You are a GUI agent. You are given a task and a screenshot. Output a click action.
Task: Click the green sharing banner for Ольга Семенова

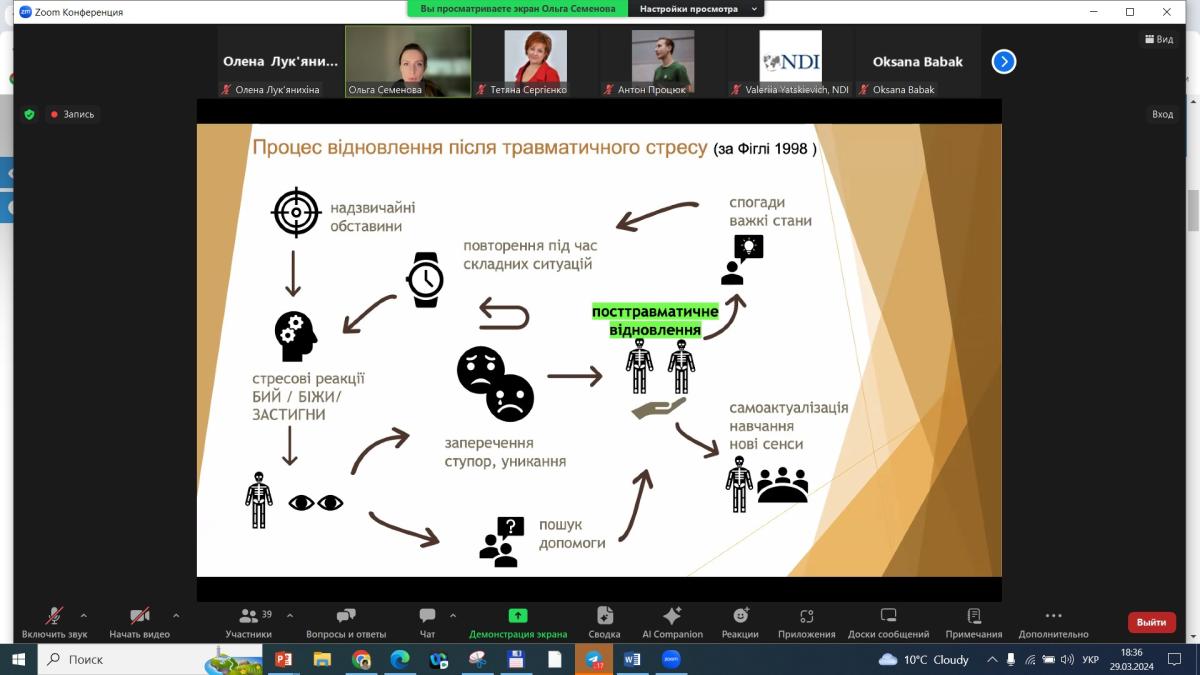pyautogui.click(x=517, y=9)
